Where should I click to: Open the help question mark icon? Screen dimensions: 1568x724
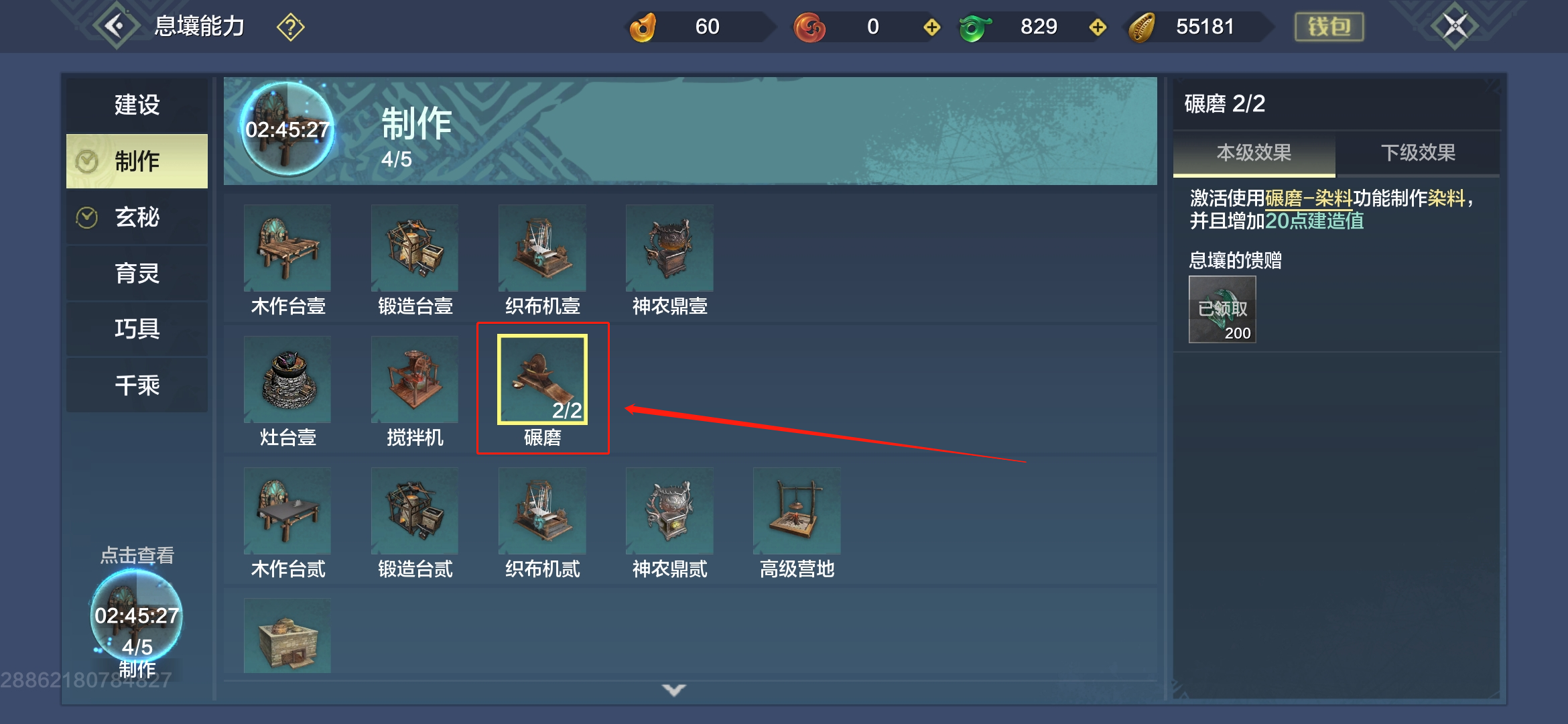click(291, 27)
